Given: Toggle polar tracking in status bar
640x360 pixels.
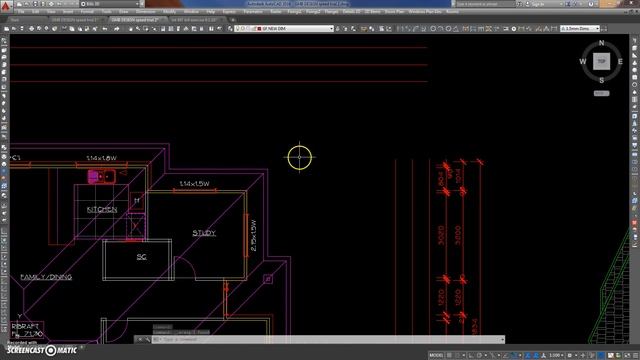Looking at the screenshot, I should point(480,356).
